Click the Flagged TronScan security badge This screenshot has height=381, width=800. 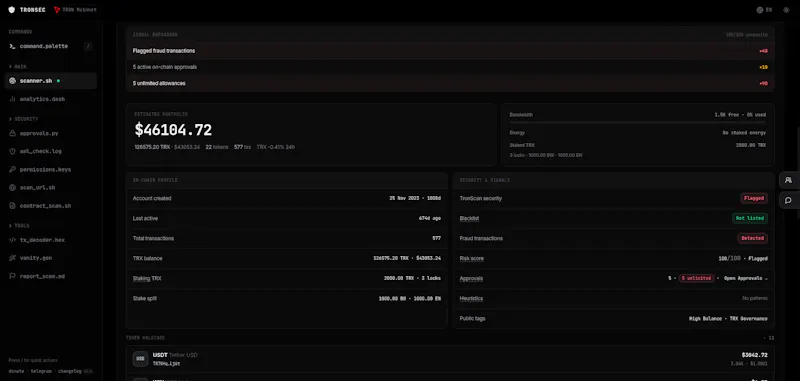coord(754,198)
